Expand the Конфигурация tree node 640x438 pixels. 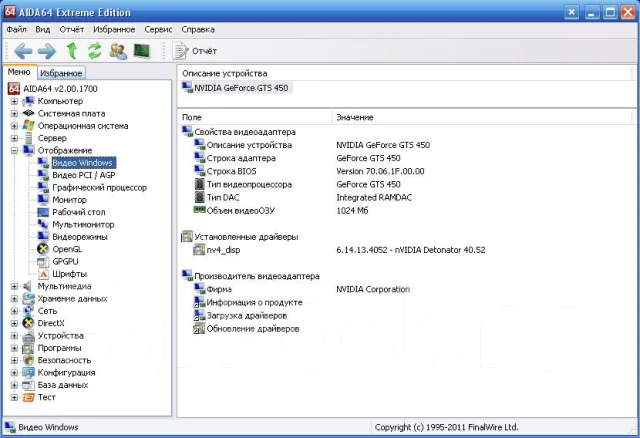click(x=14, y=373)
